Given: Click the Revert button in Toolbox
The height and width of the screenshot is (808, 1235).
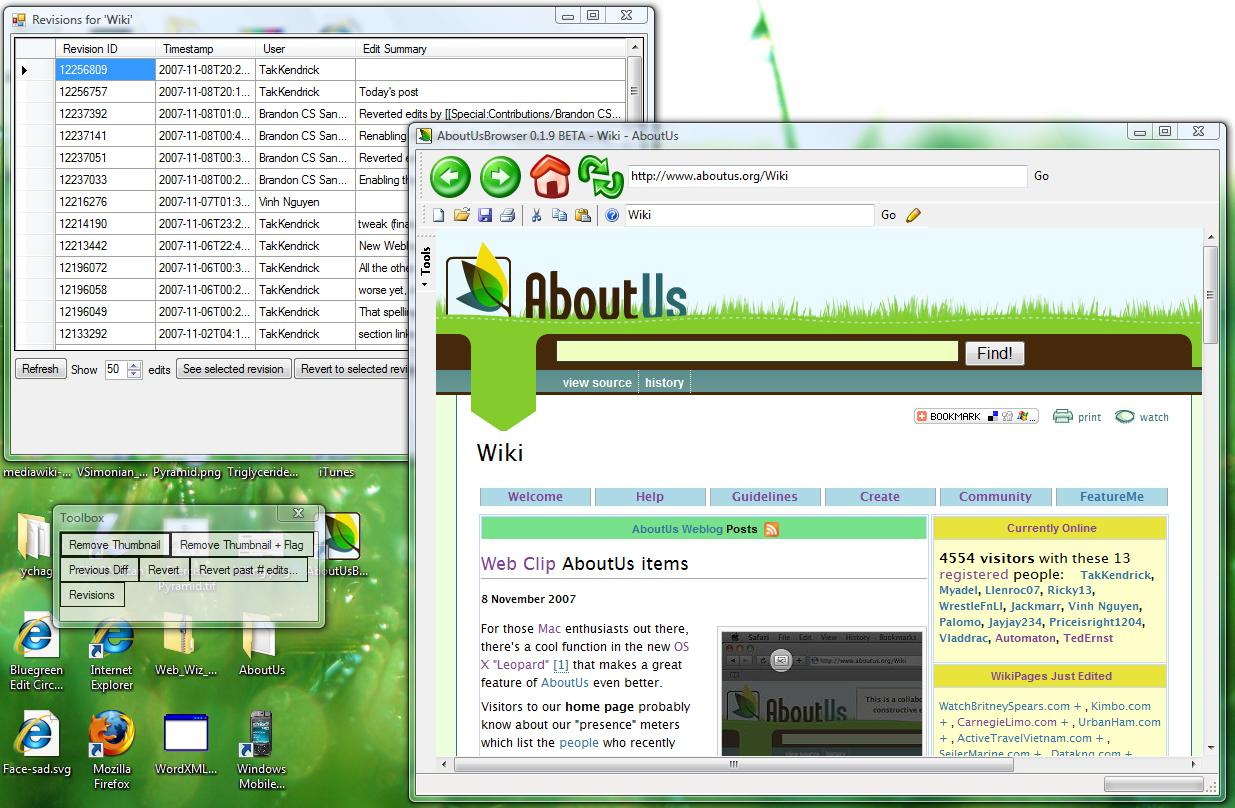Looking at the screenshot, I should (164, 570).
